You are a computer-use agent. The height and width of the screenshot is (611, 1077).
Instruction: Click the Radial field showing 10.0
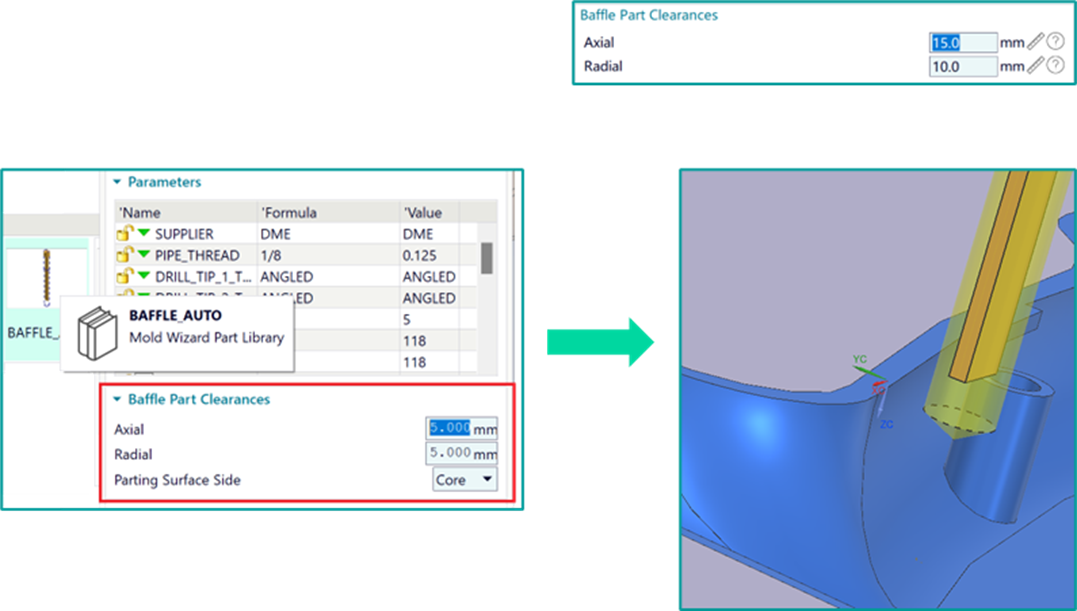963,66
